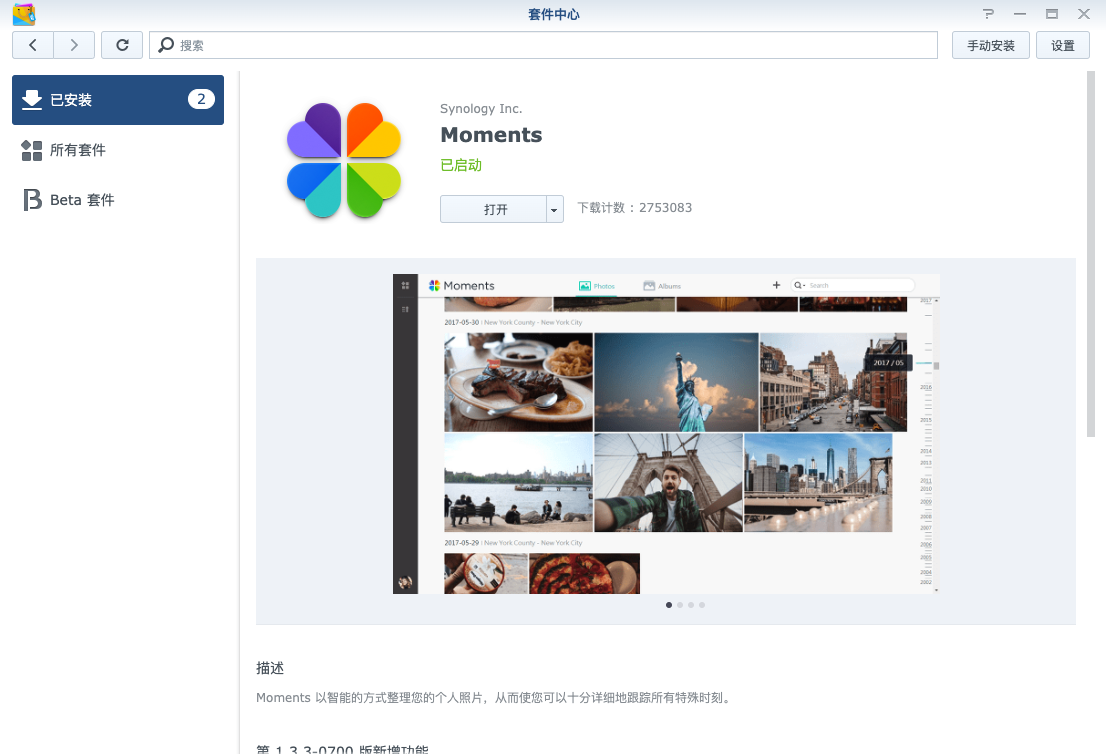
Task: Click the Beta B icon
Action: tap(32, 200)
